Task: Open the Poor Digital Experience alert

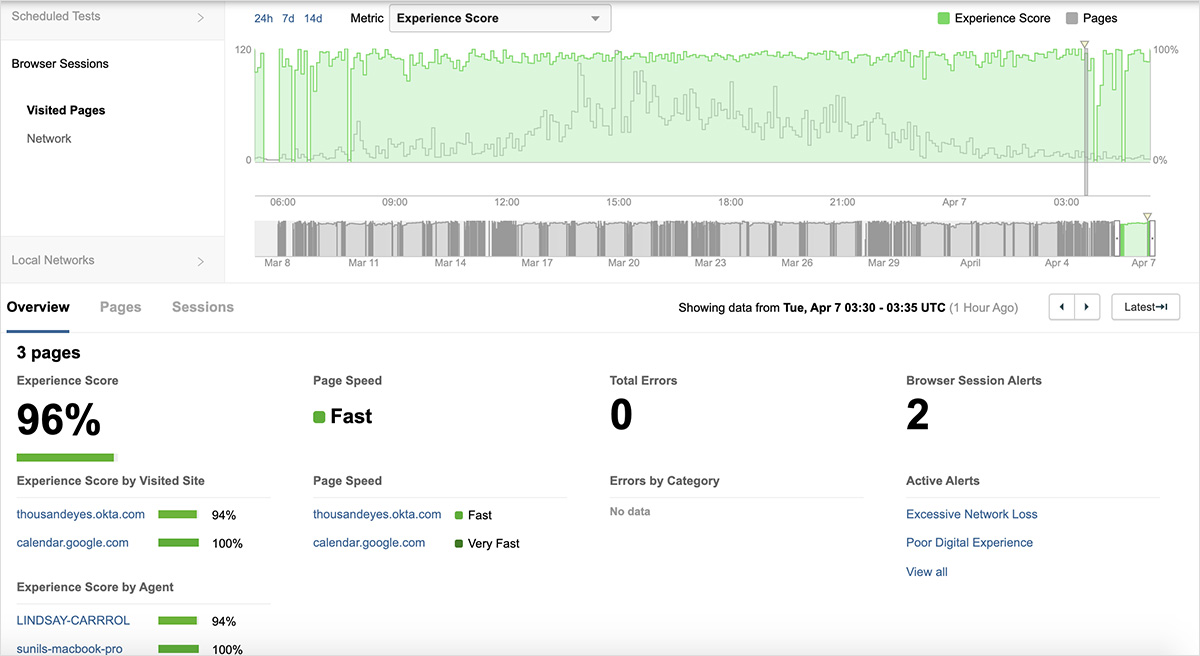Action: click(969, 543)
